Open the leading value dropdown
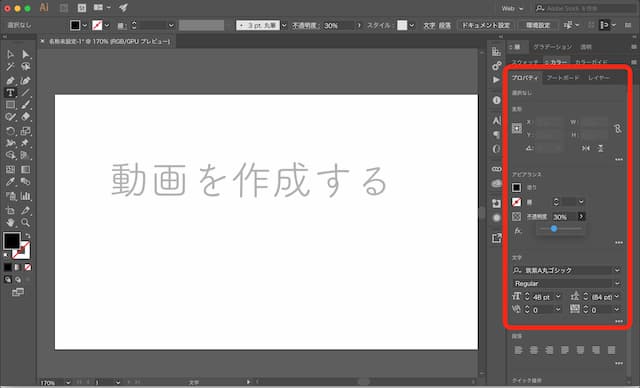 coord(617,297)
